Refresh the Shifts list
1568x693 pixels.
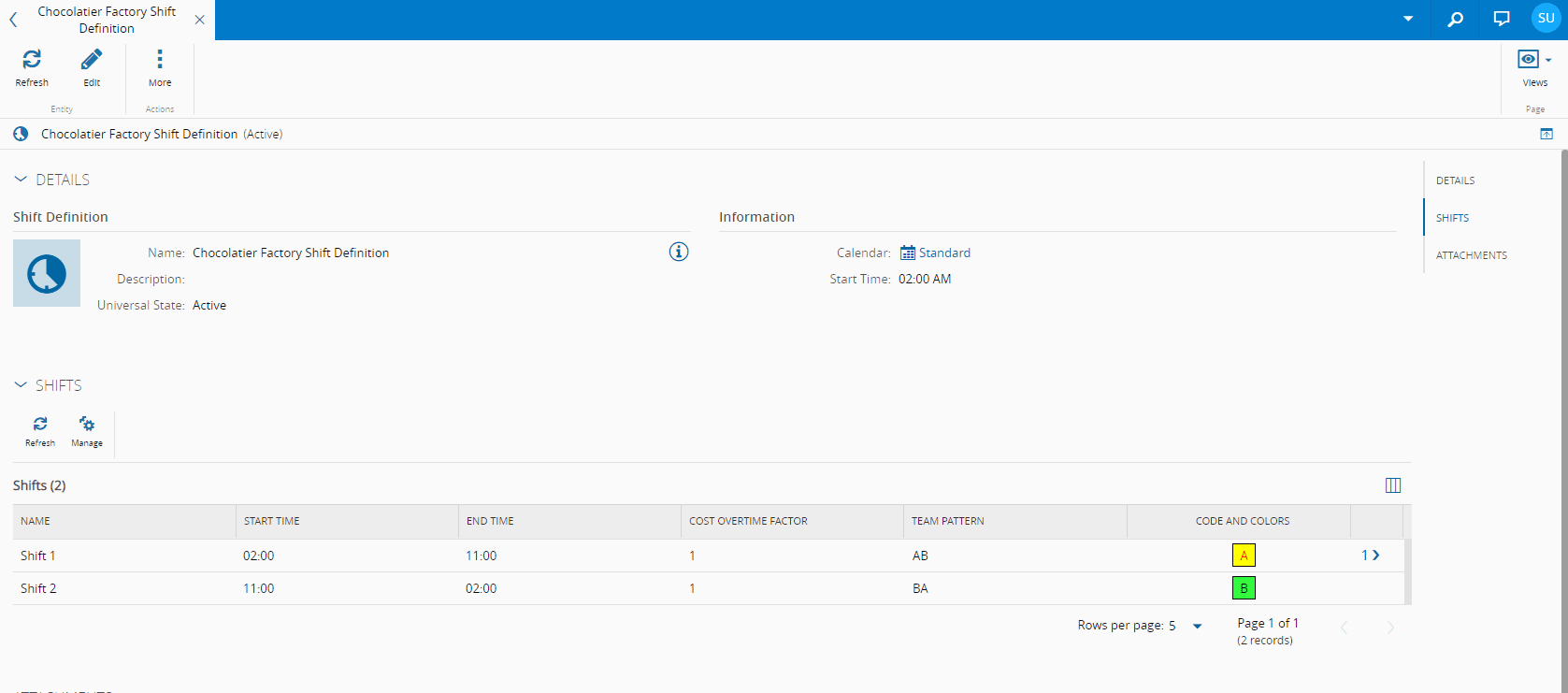pyautogui.click(x=40, y=425)
